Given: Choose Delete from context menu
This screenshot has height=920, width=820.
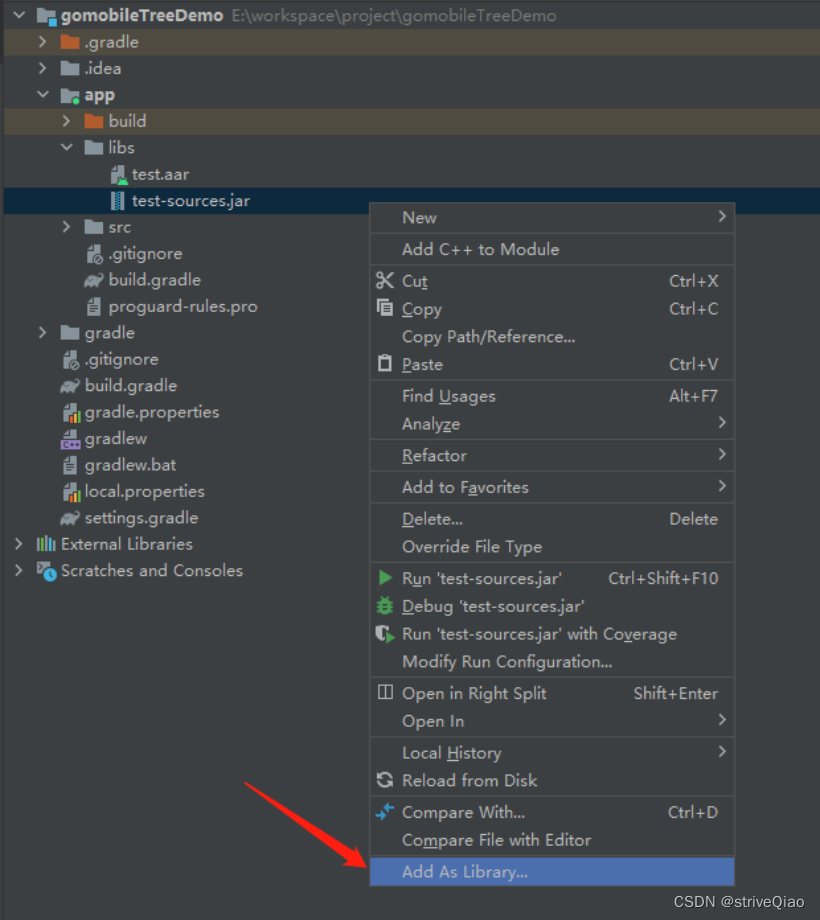Looking at the screenshot, I should [551, 519].
